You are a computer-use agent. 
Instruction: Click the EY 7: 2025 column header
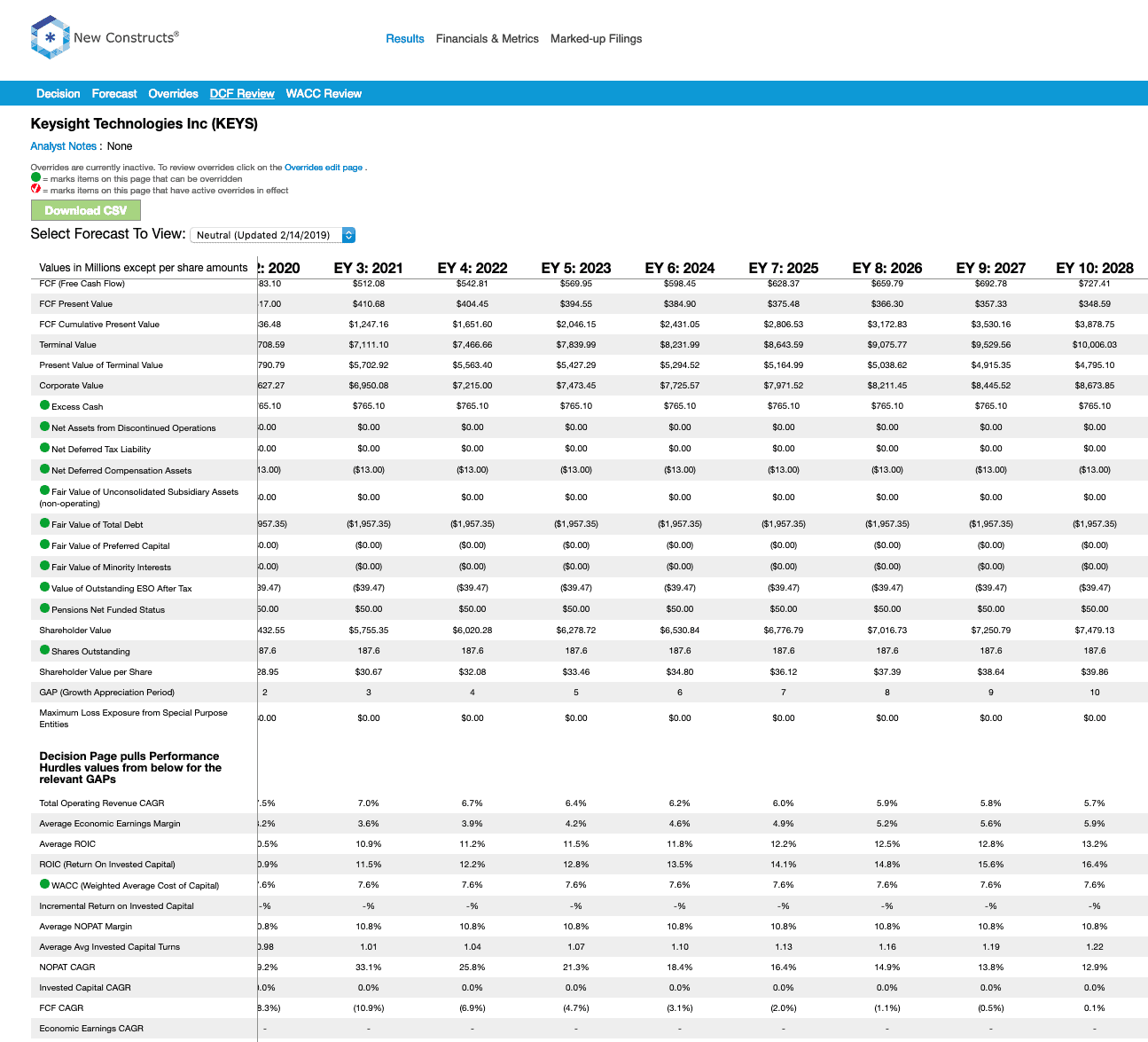click(x=784, y=268)
